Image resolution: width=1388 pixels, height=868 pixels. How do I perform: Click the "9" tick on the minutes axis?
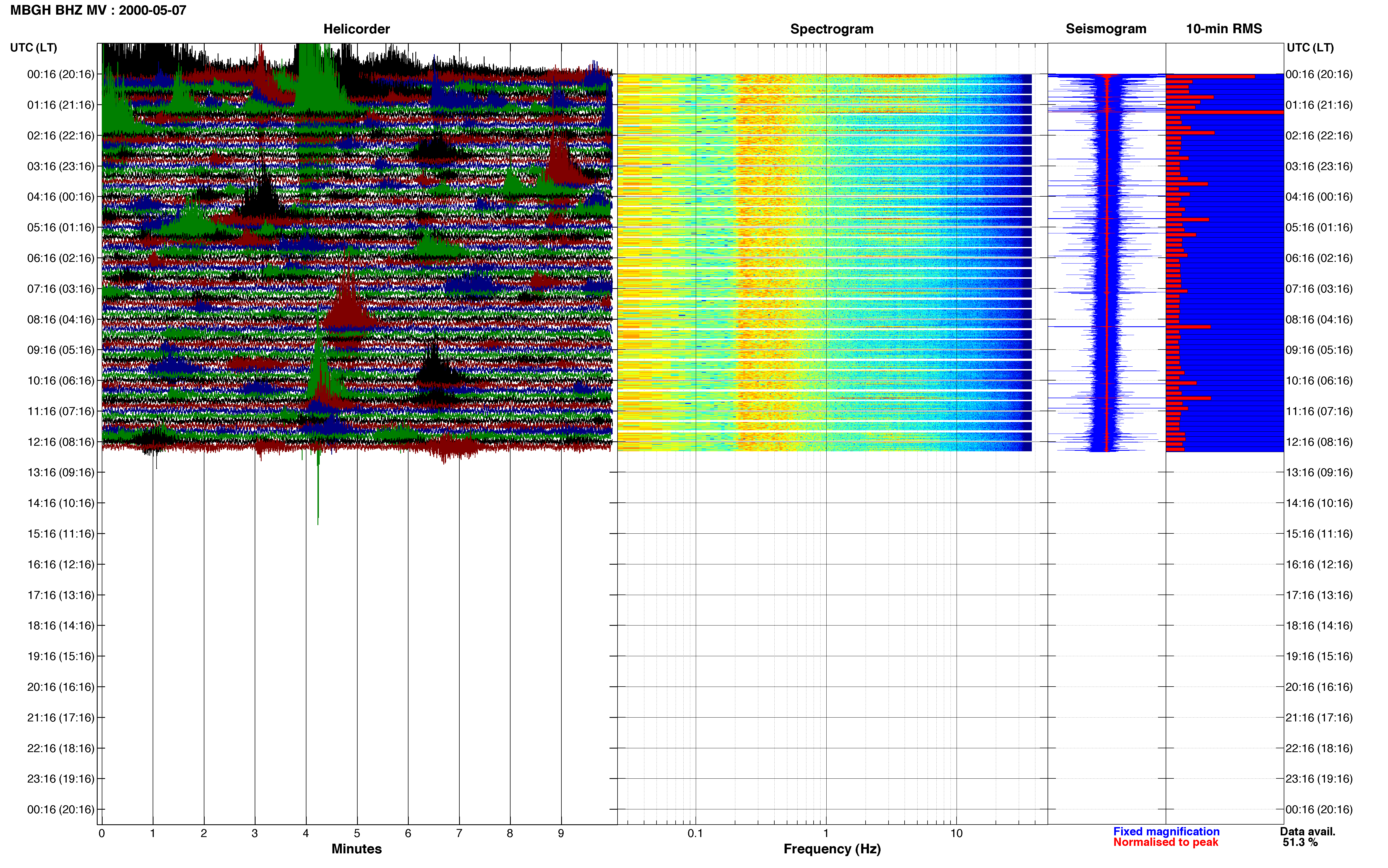pyautogui.click(x=561, y=833)
